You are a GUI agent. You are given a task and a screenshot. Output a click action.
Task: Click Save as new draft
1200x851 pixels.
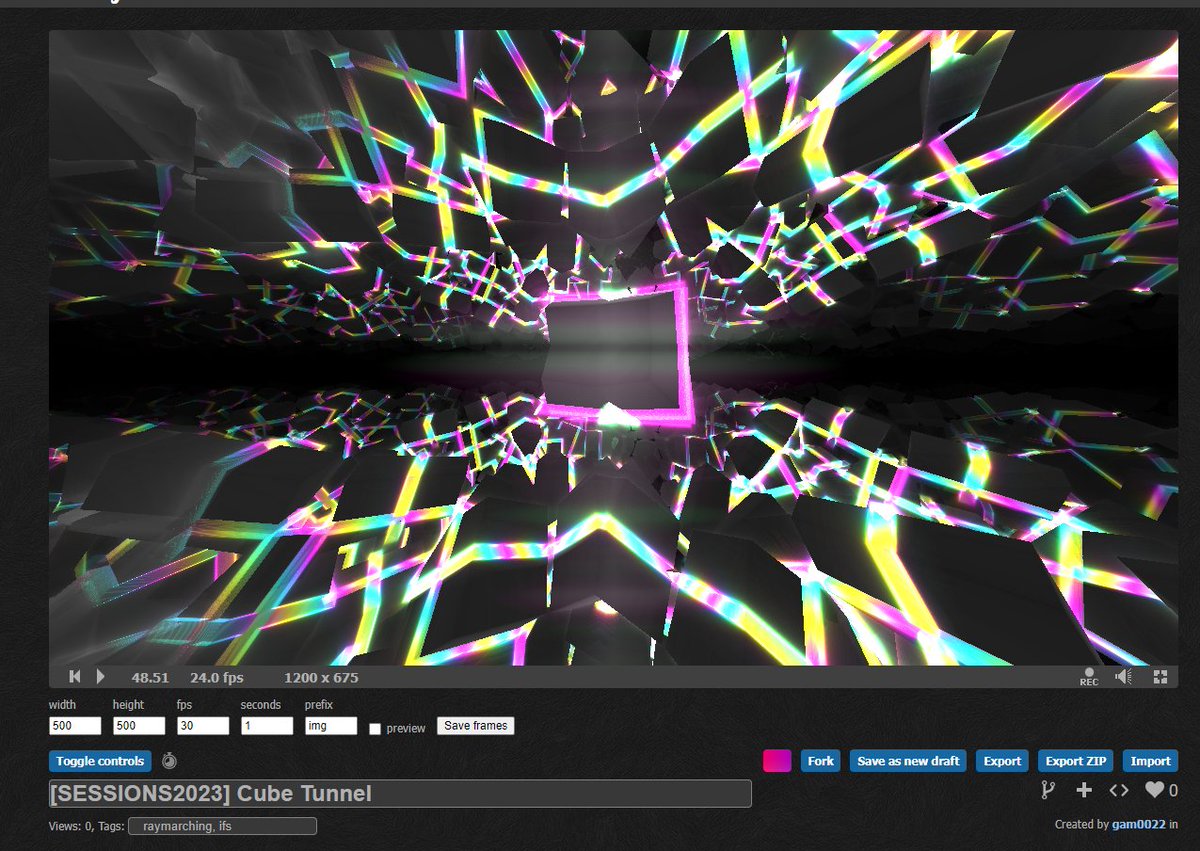pos(909,761)
